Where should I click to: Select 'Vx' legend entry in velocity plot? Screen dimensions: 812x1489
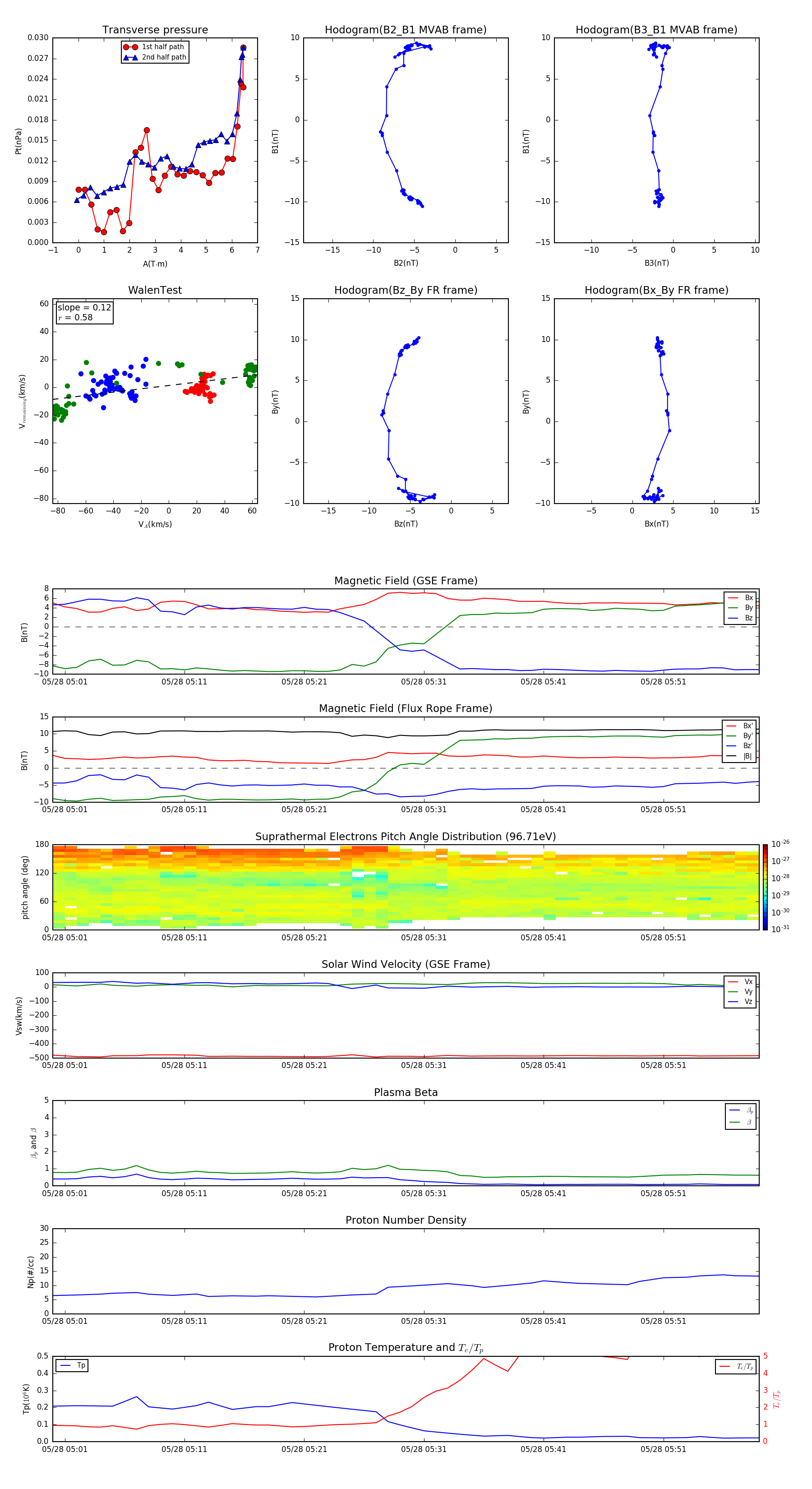740,981
